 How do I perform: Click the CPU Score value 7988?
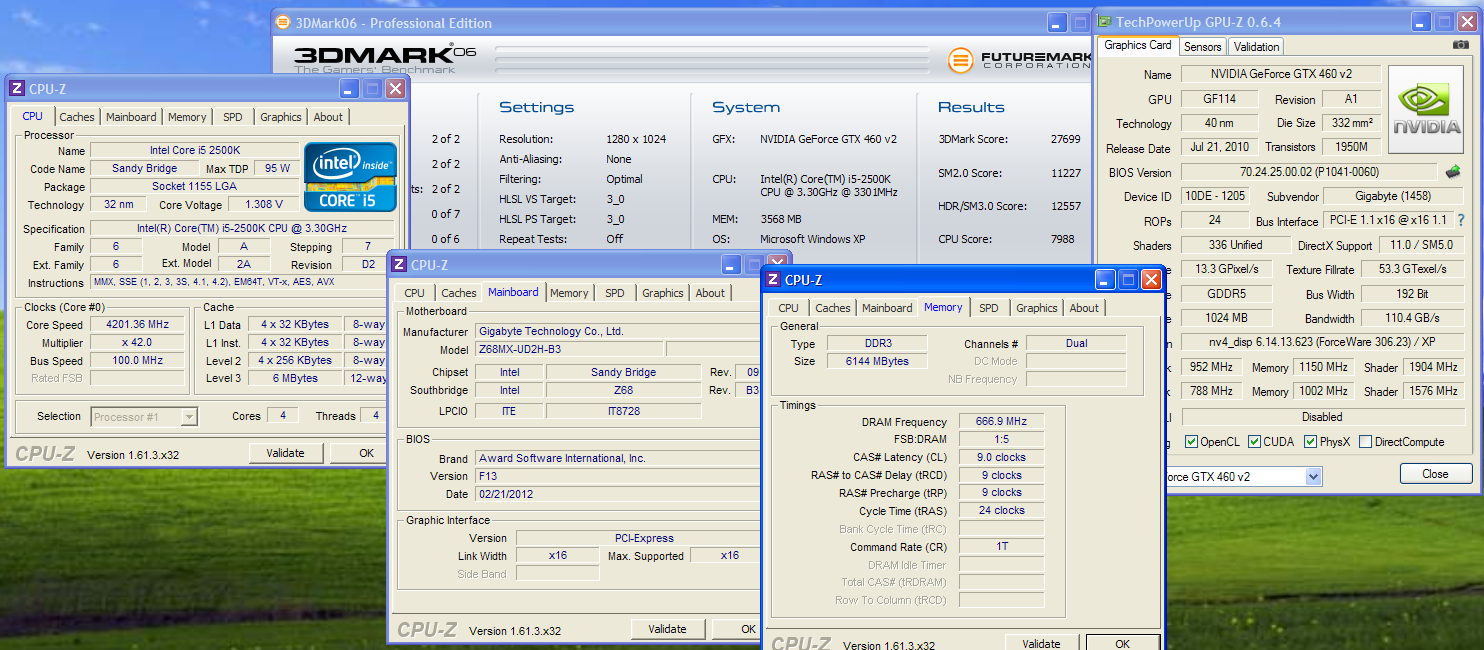coord(1064,239)
